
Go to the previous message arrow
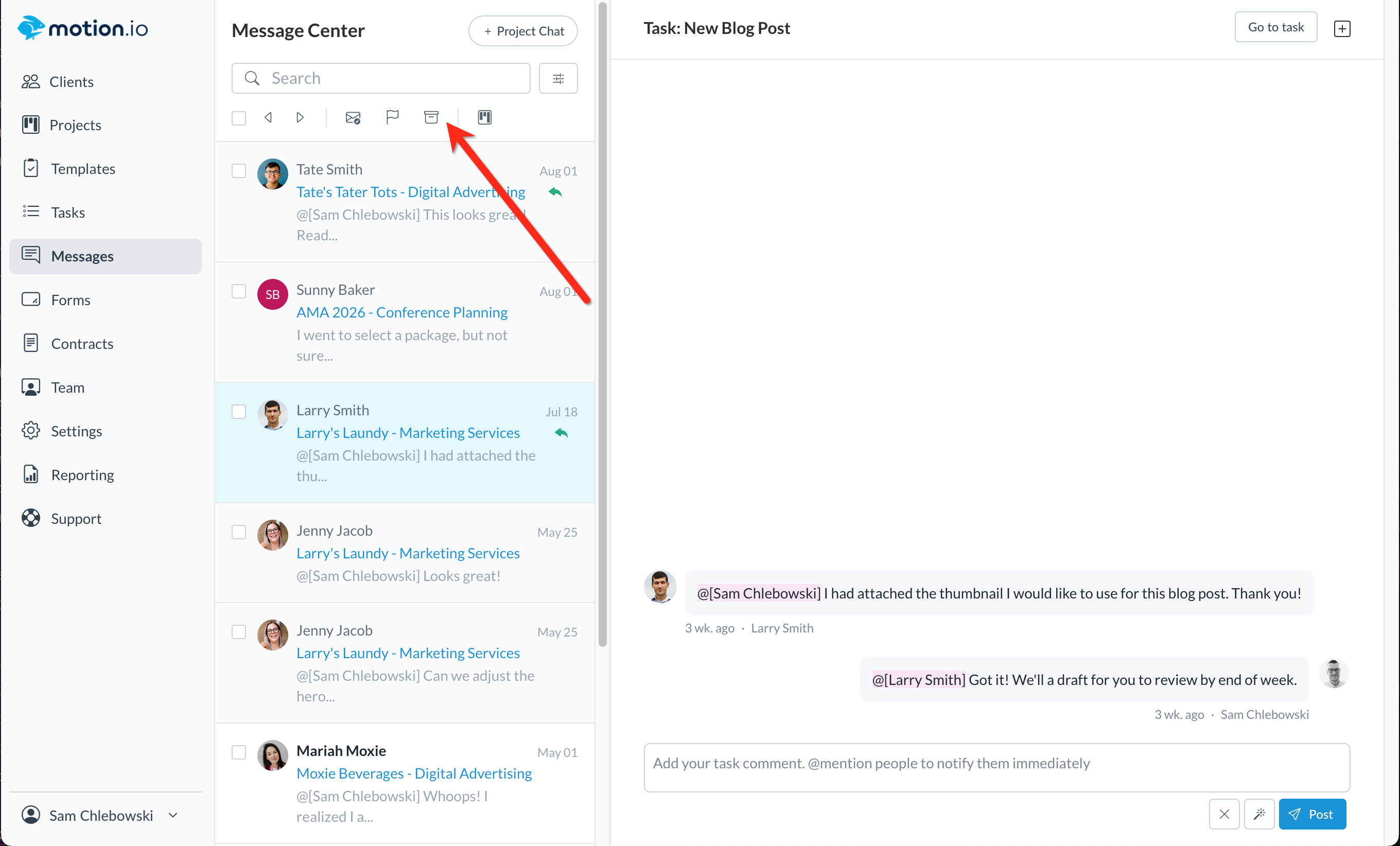coord(268,117)
